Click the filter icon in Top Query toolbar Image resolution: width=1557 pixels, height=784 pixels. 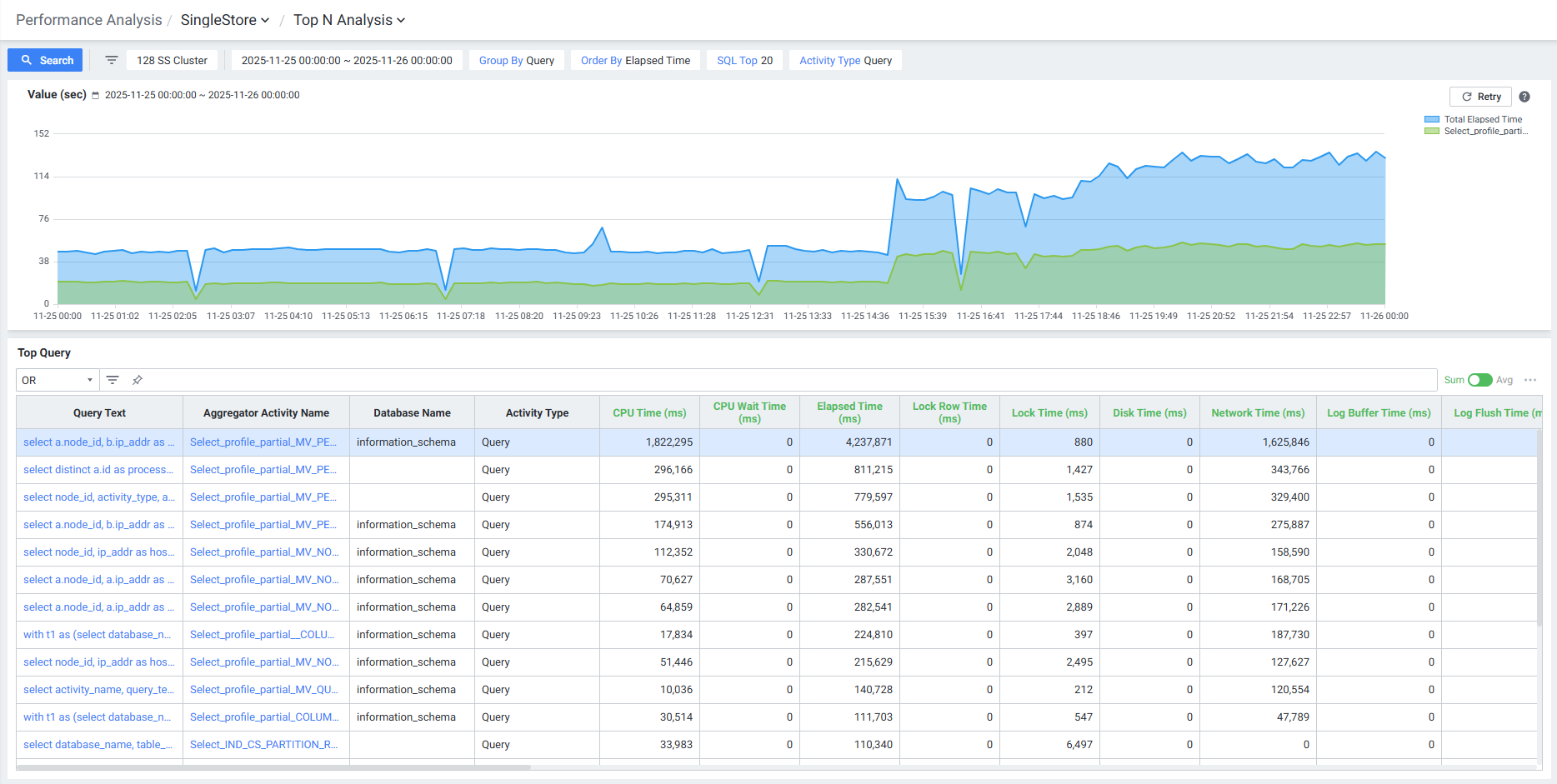113,380
